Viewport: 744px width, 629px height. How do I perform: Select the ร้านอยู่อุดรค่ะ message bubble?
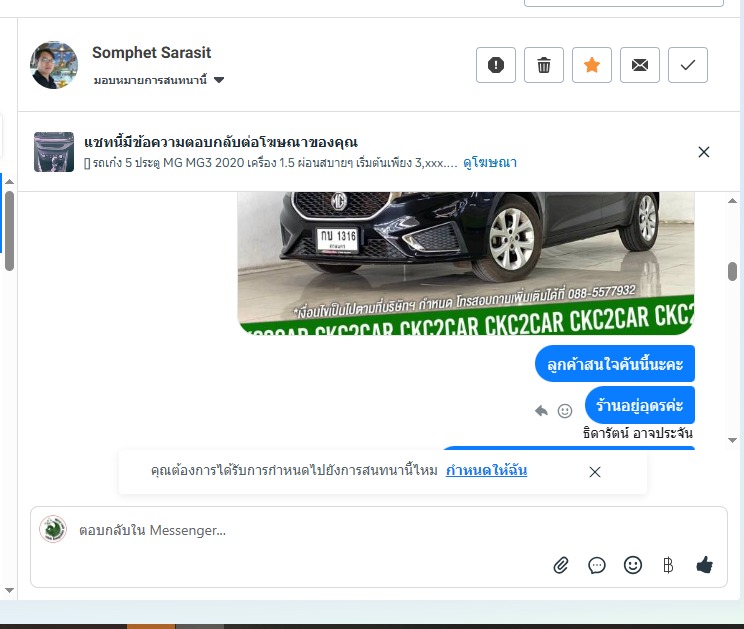click(x=639, y=405)
